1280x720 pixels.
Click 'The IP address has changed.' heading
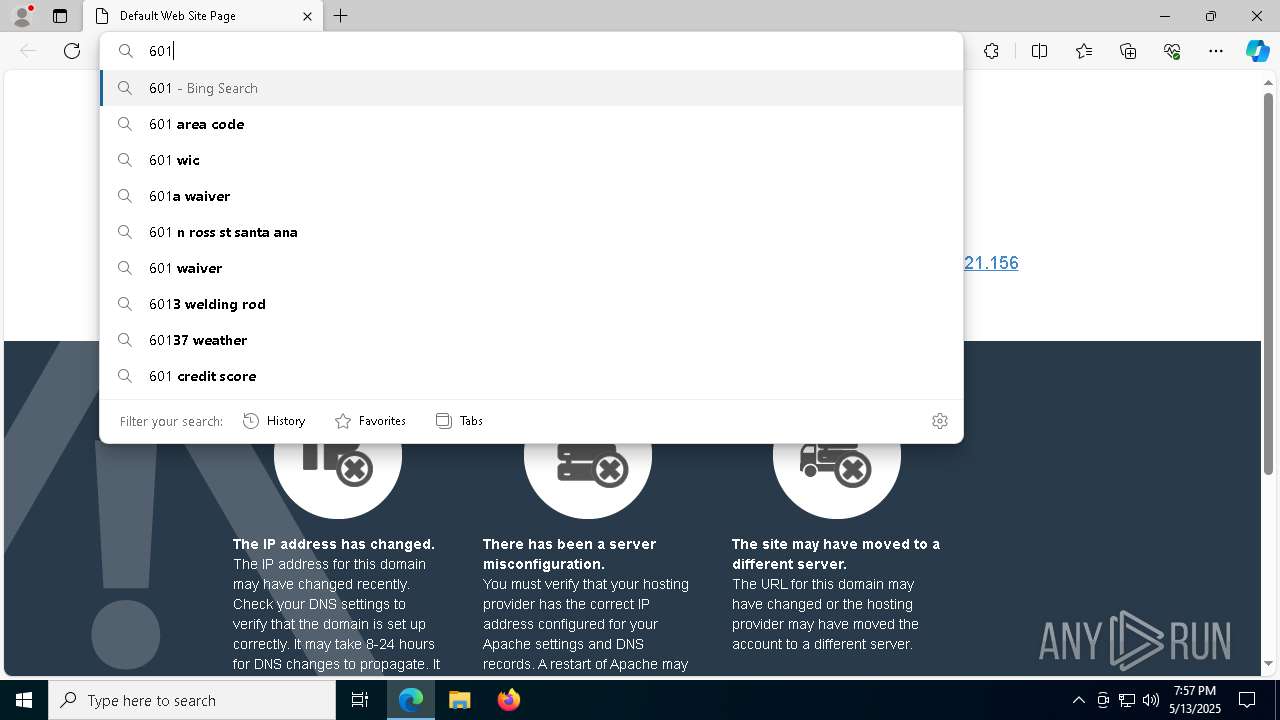pos(334,544)
